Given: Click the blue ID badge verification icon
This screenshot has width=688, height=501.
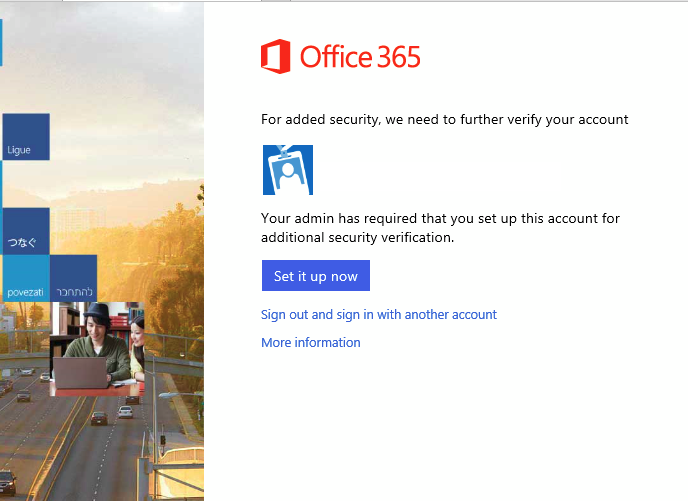Looking at the screenshot, I should tap(287, 170).
